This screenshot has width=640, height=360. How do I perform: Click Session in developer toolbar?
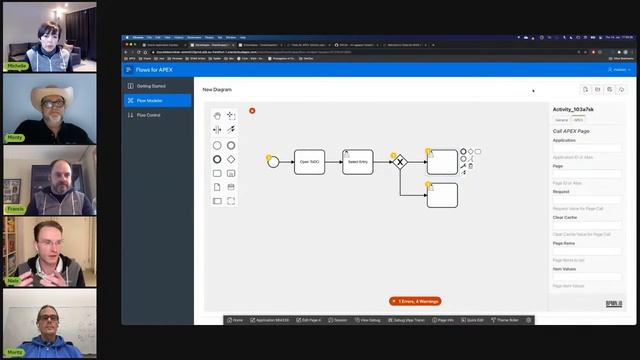tap(338, 320)
